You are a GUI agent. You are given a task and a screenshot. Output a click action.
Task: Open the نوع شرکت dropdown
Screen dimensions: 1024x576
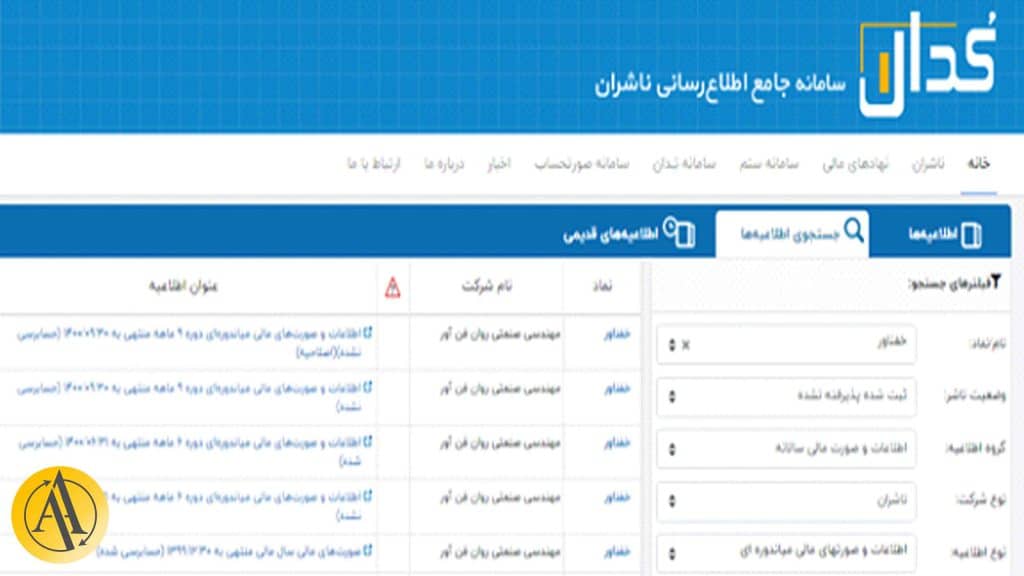click(786, 501)
